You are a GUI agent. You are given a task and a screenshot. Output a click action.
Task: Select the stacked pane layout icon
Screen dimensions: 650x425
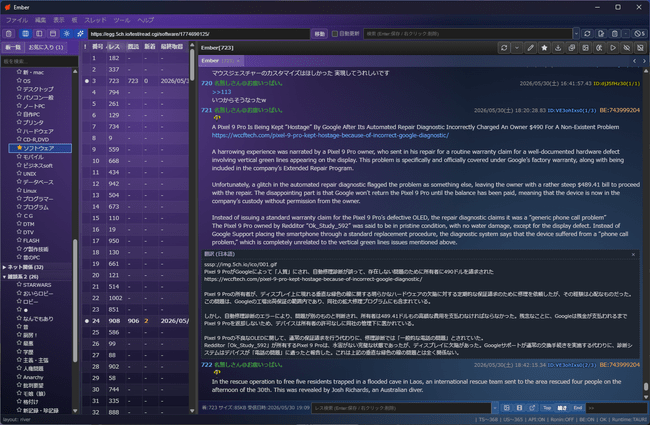point(53,34)
